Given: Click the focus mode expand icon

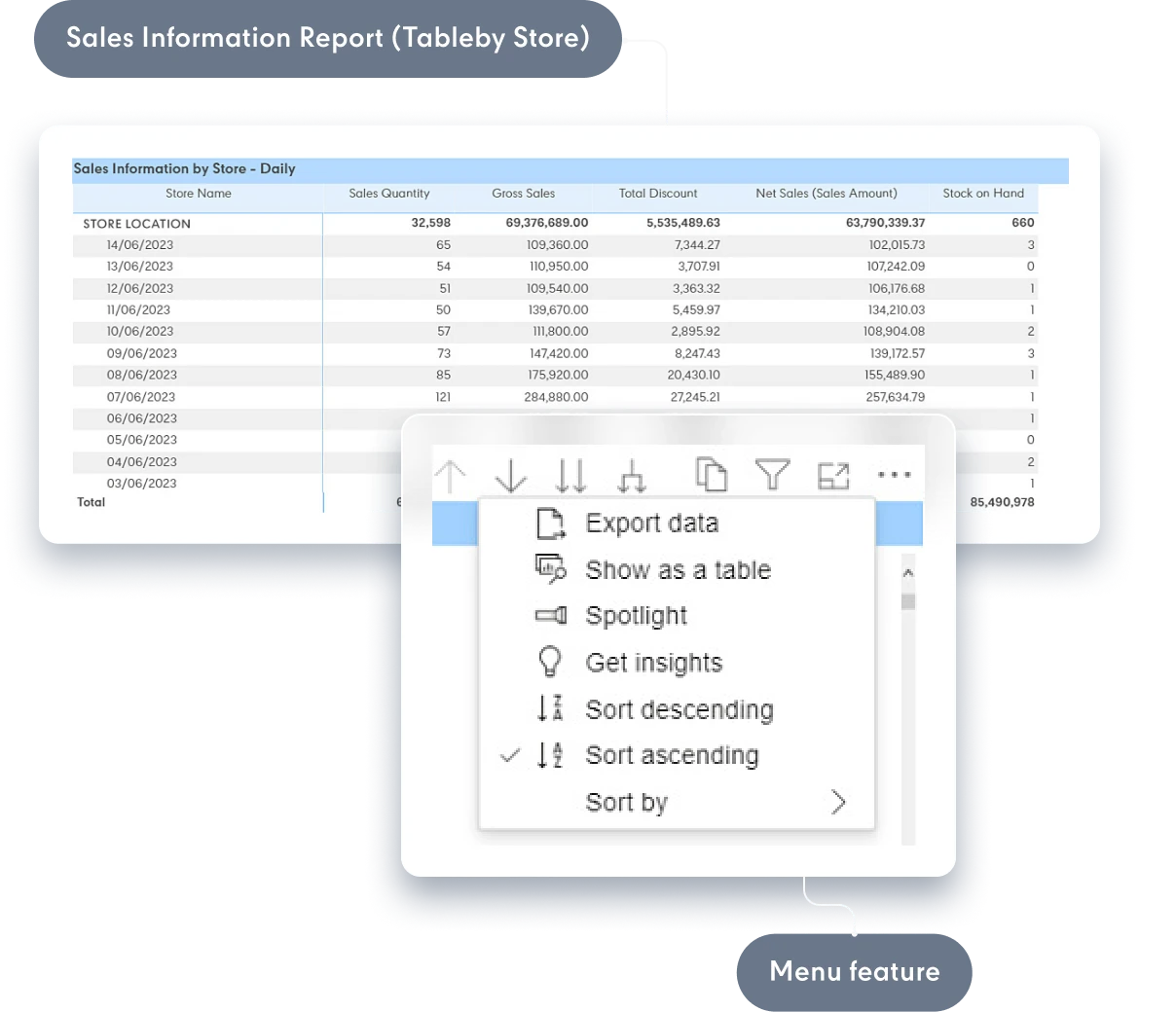Looking at the screenshot, I should pyautogui.click(x=833, y=475).
